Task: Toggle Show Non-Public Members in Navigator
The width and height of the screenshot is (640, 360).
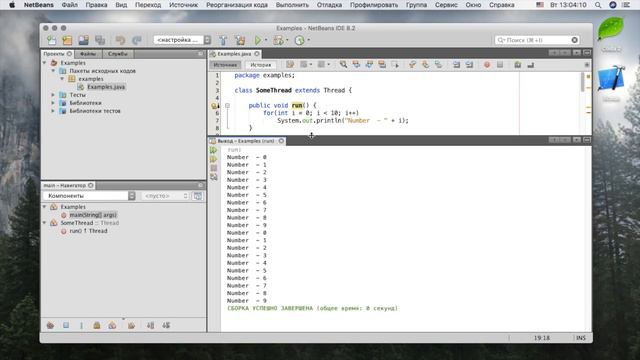Action: [97, 325]
